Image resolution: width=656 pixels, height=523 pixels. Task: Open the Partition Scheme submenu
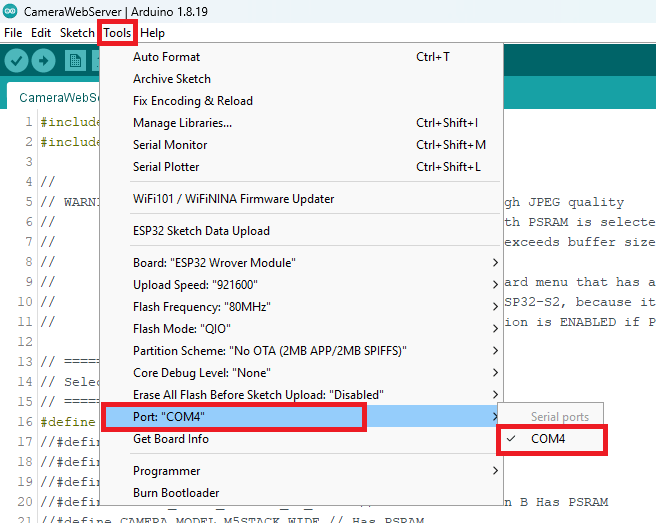[x=270, y=351]
